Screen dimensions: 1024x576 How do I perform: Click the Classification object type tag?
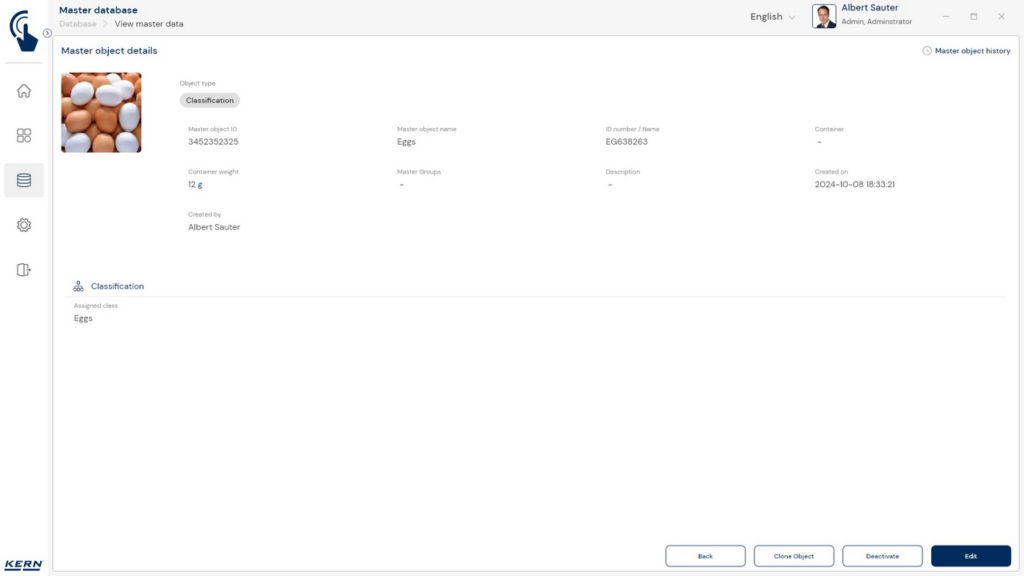(210, 100)
